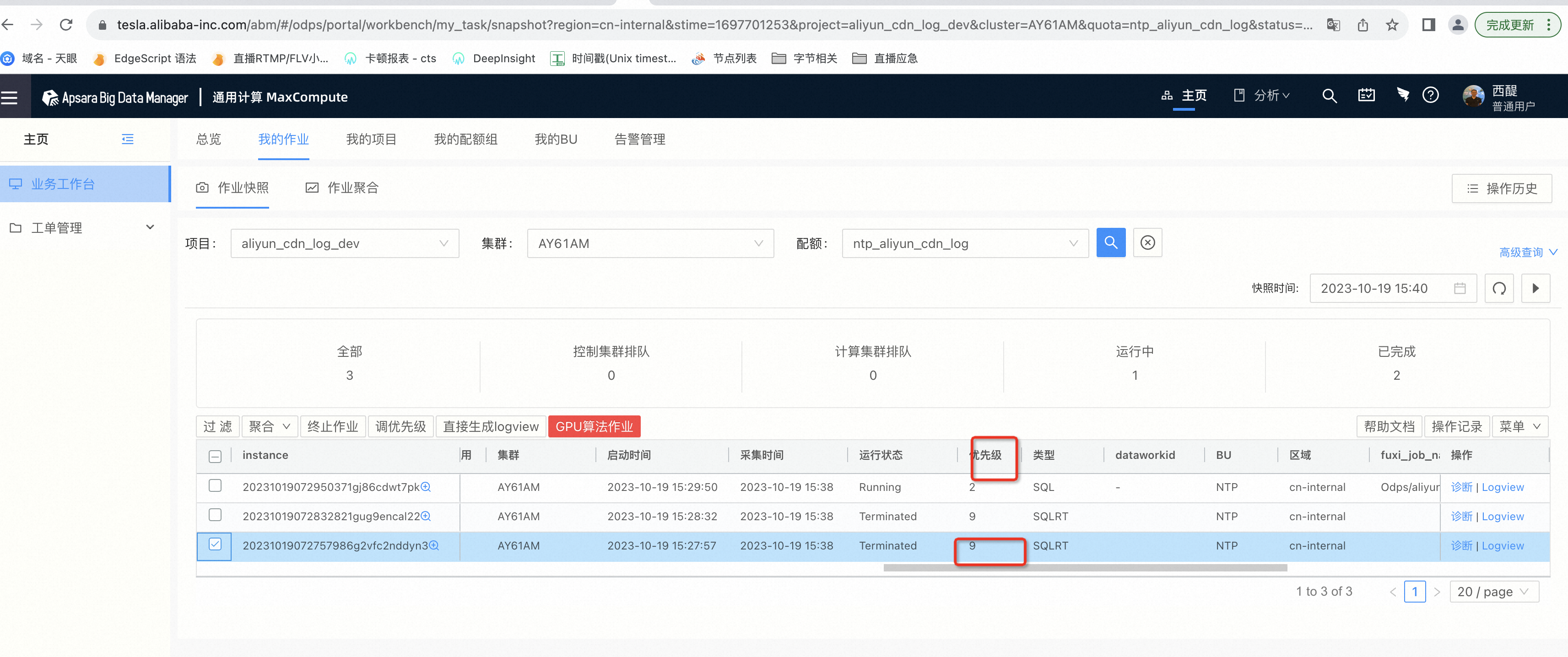Viewport: 1568px width, 657px height.
Task: Switch to the 我的配额组 tab
Action: pos(465,139)
